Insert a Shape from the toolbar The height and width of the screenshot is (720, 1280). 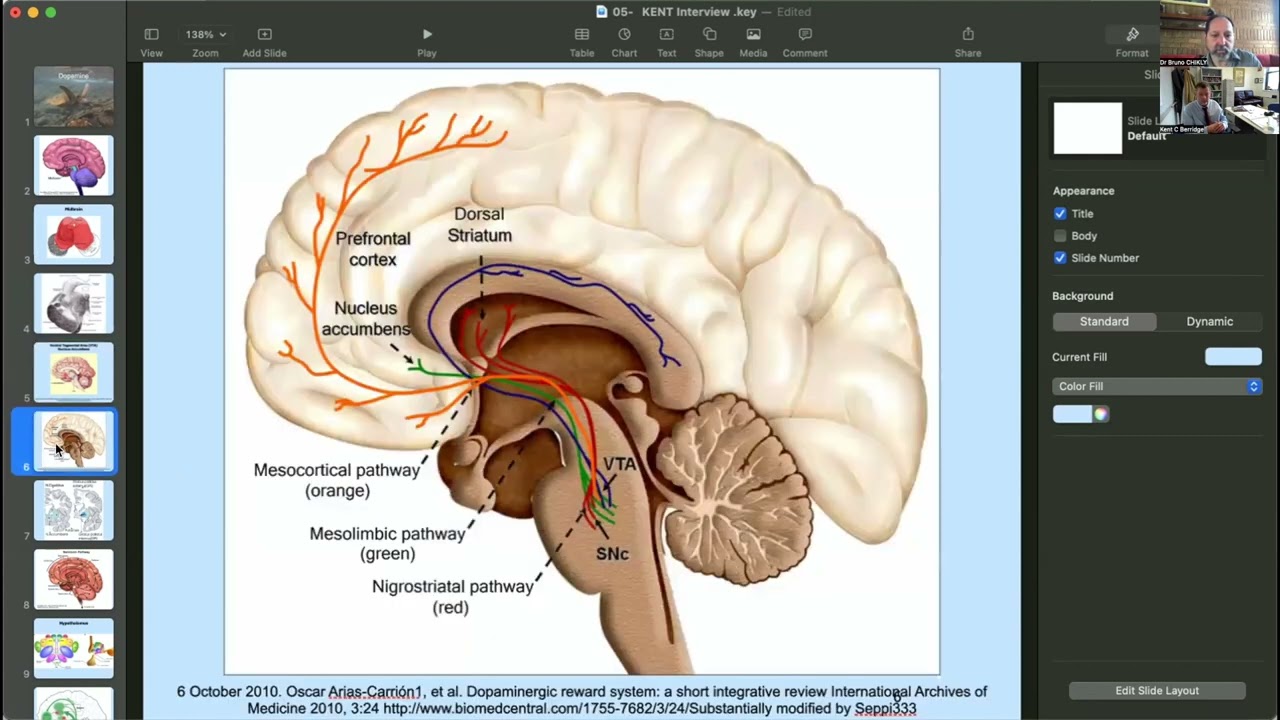click(x=709, y=34)
